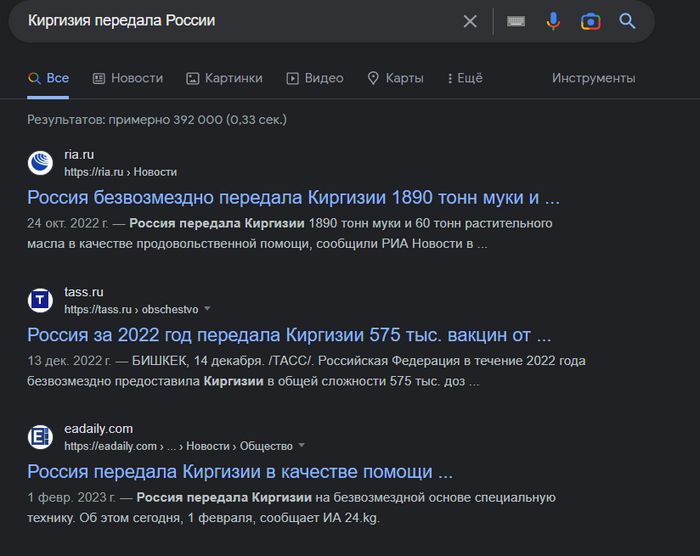Open the Инструменты search tools

point(593,78)
